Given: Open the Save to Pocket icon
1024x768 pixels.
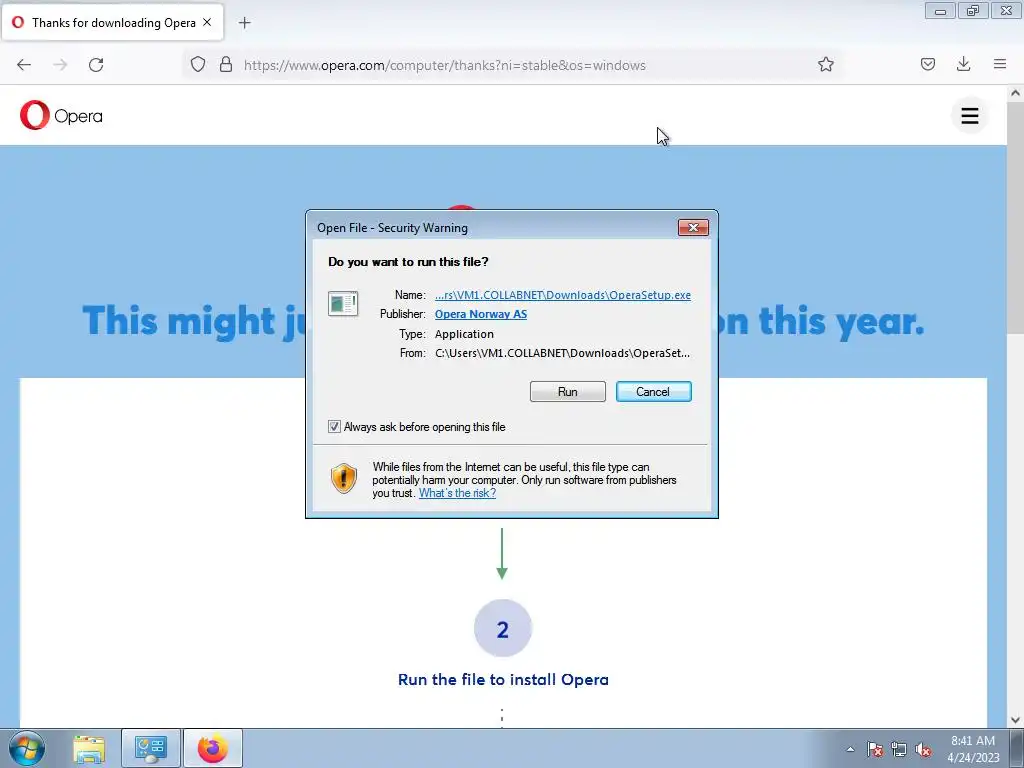Looking at the screenshot, I should [927, 64].
